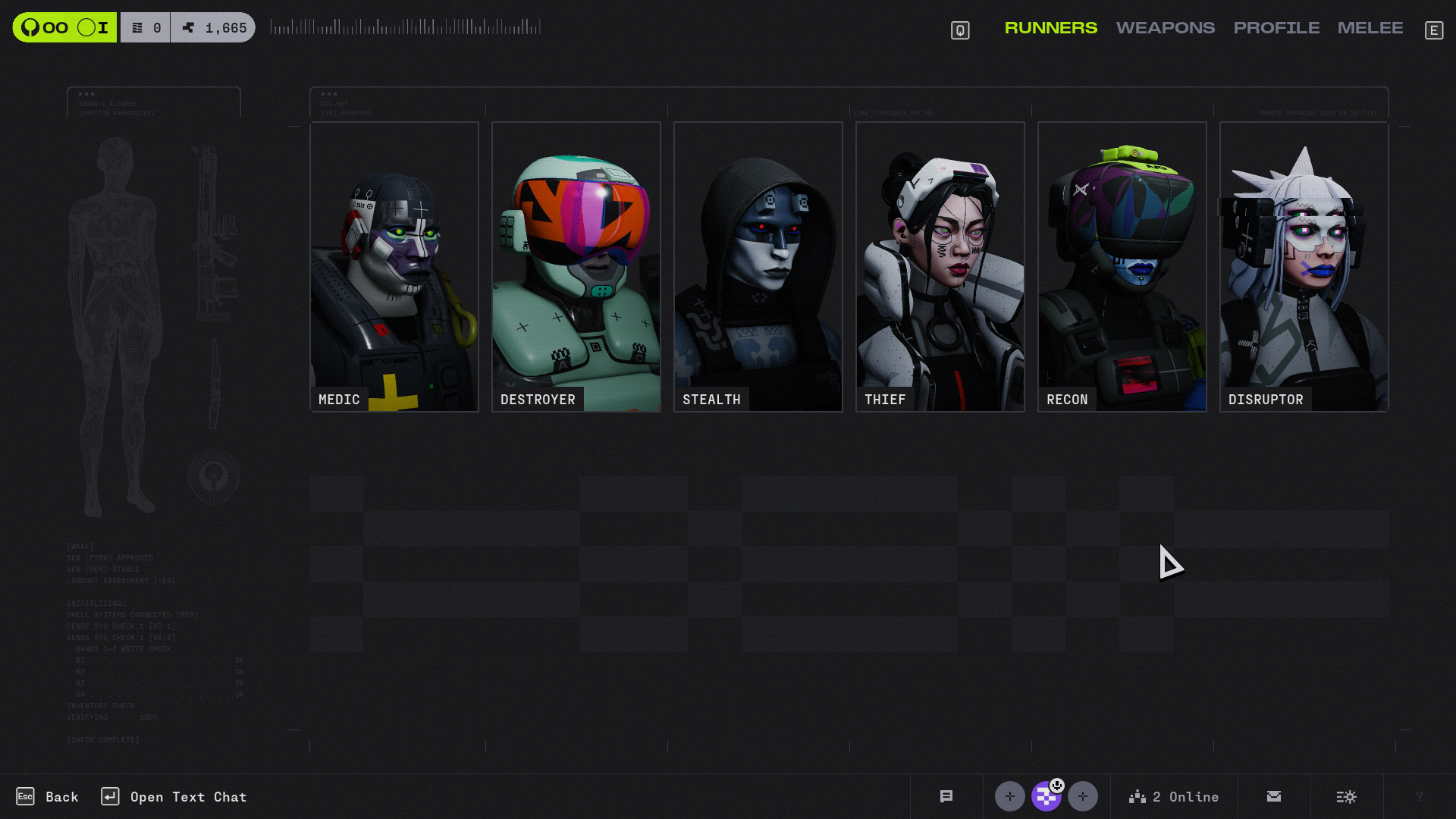Select the MEDIC runner card
Screen dimensions: 1456x819
394,267
